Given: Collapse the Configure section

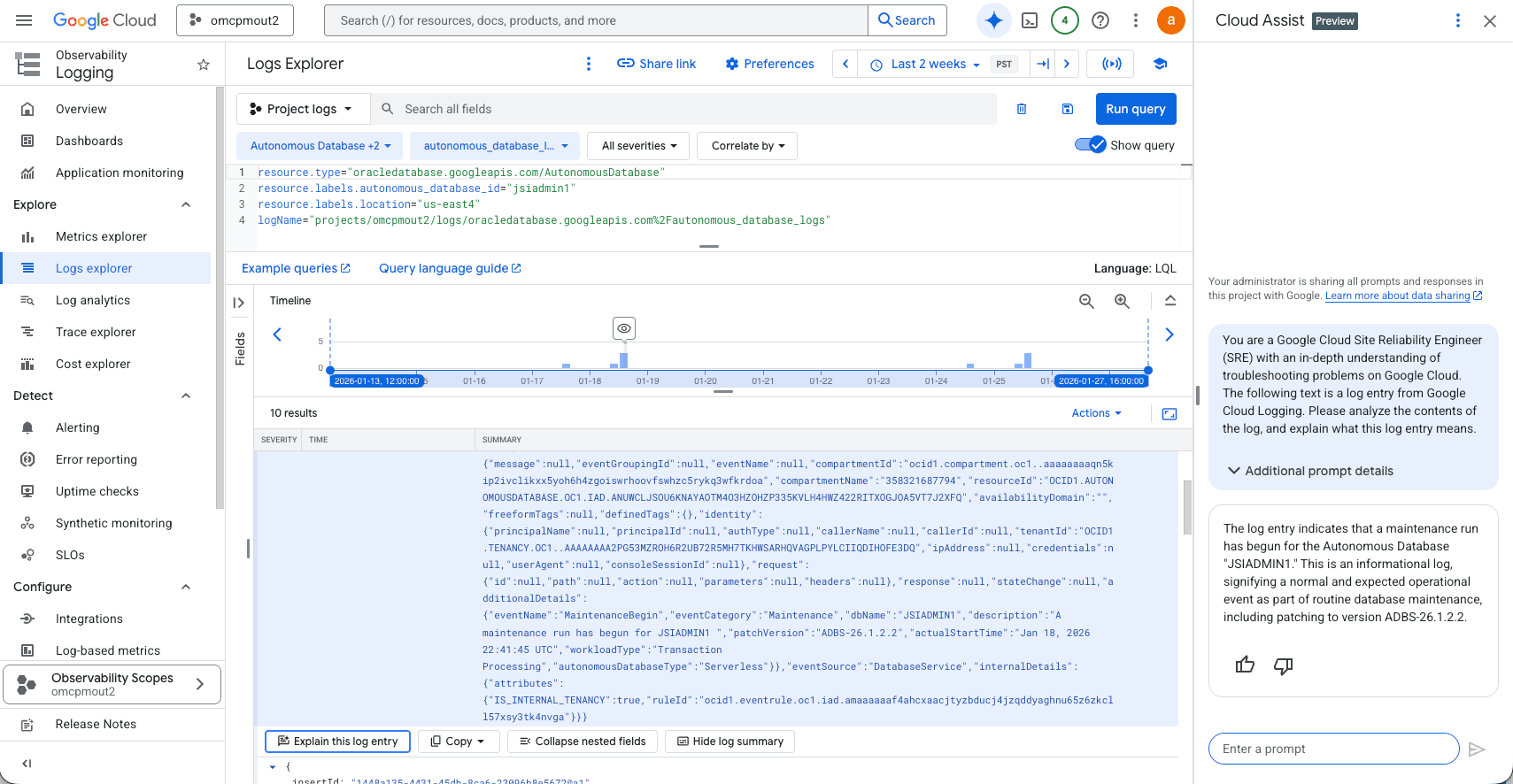Looking at the screenshot, I should (186, 587).
